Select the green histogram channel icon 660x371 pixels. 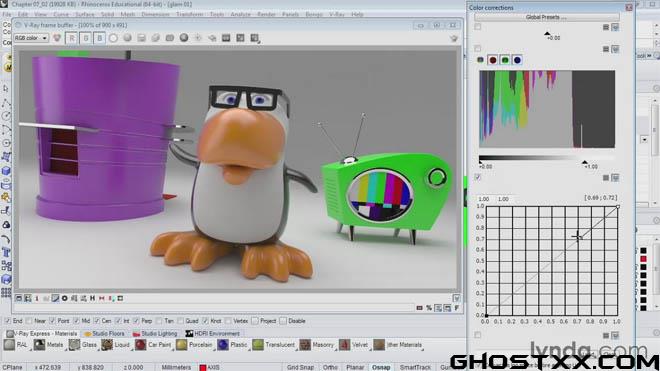(x=505, y=60)
